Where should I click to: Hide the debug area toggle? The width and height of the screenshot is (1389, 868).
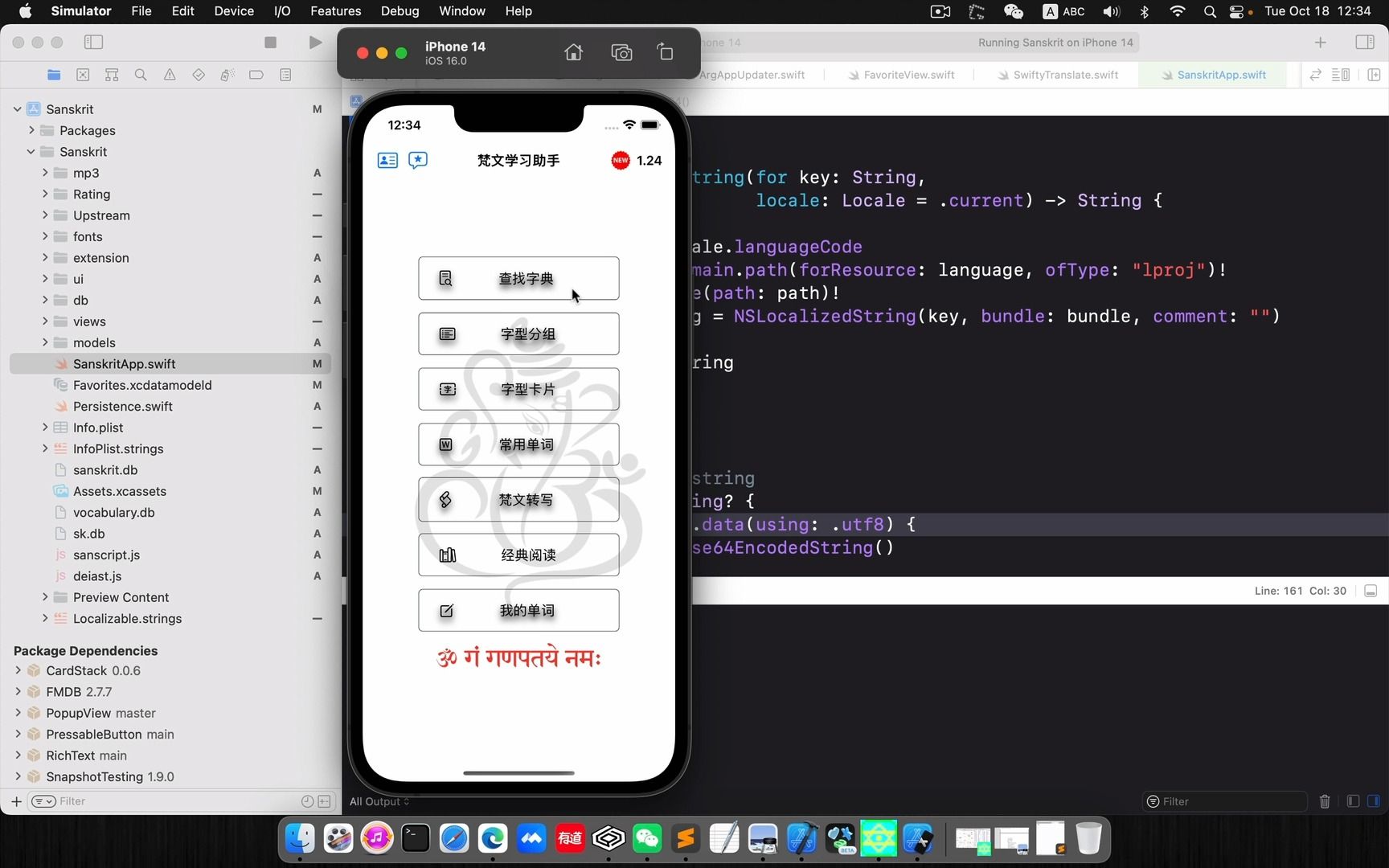tap(1371, 591)
